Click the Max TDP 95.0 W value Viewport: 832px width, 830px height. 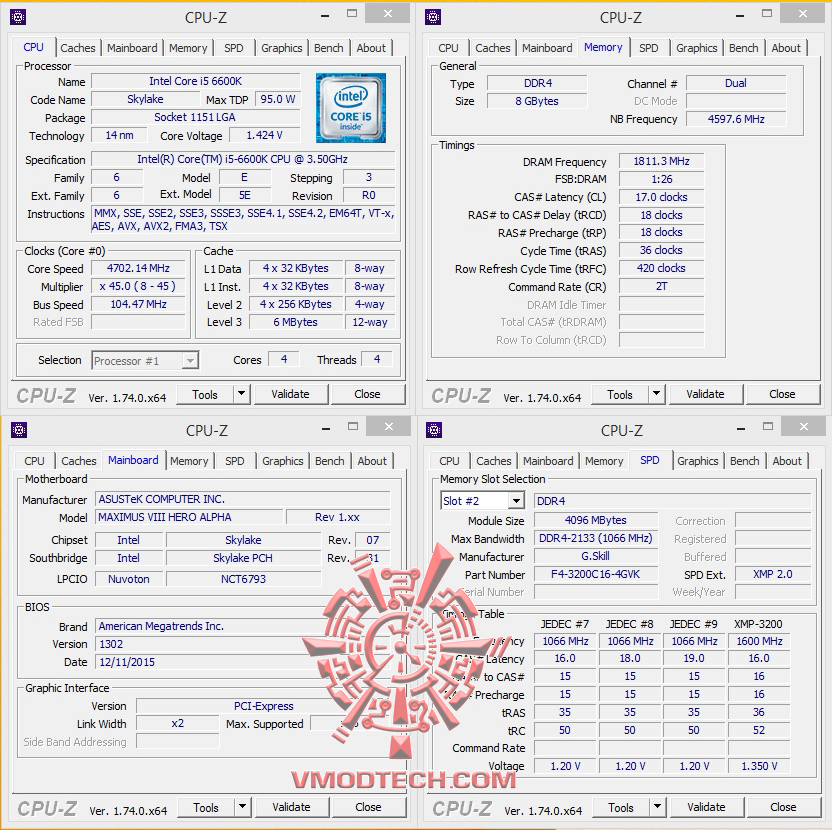click(x=278, y=99)
